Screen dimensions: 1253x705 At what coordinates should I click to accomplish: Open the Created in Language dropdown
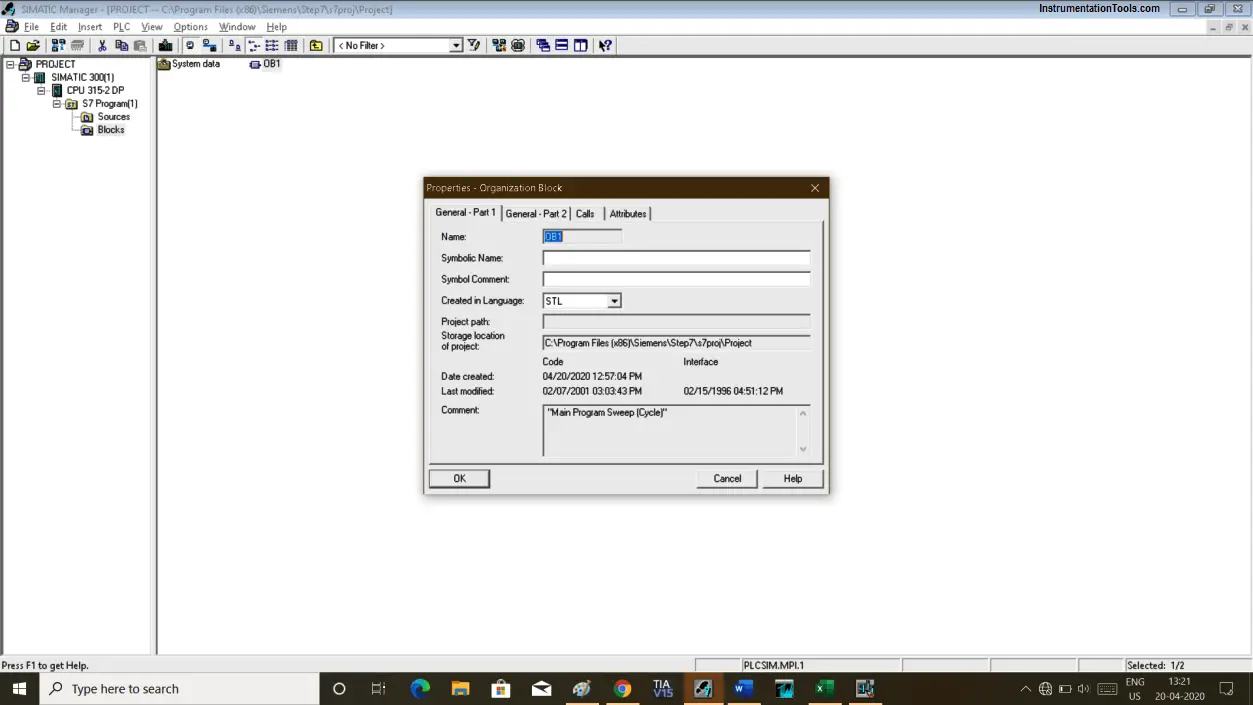point(614,301)
